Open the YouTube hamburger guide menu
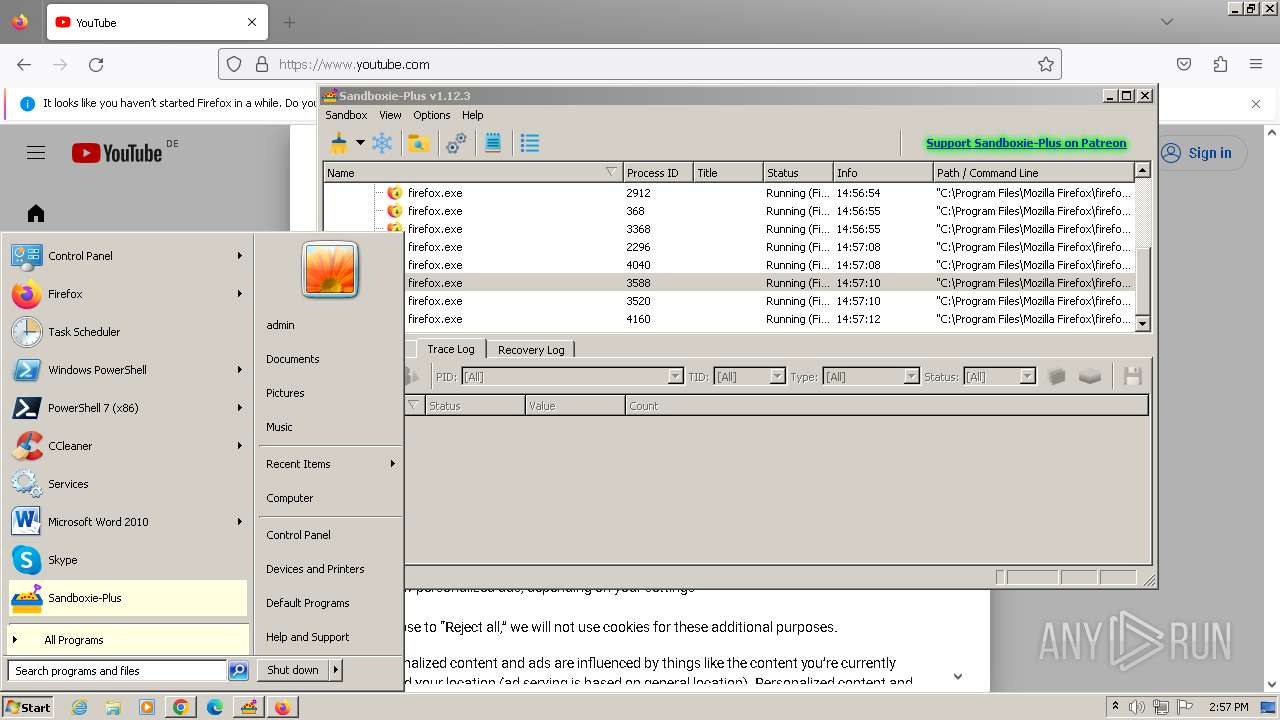 pos(36,153)
